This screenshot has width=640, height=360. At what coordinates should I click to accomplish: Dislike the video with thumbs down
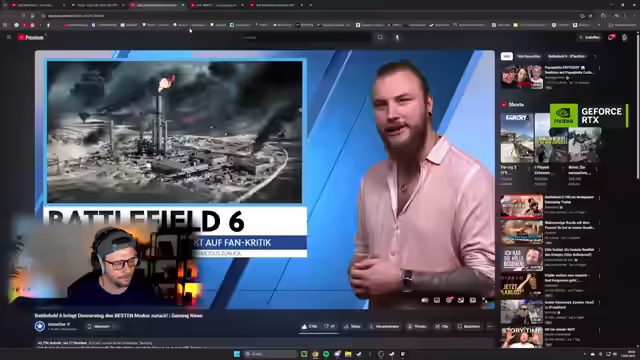click(x=329, y=327)
